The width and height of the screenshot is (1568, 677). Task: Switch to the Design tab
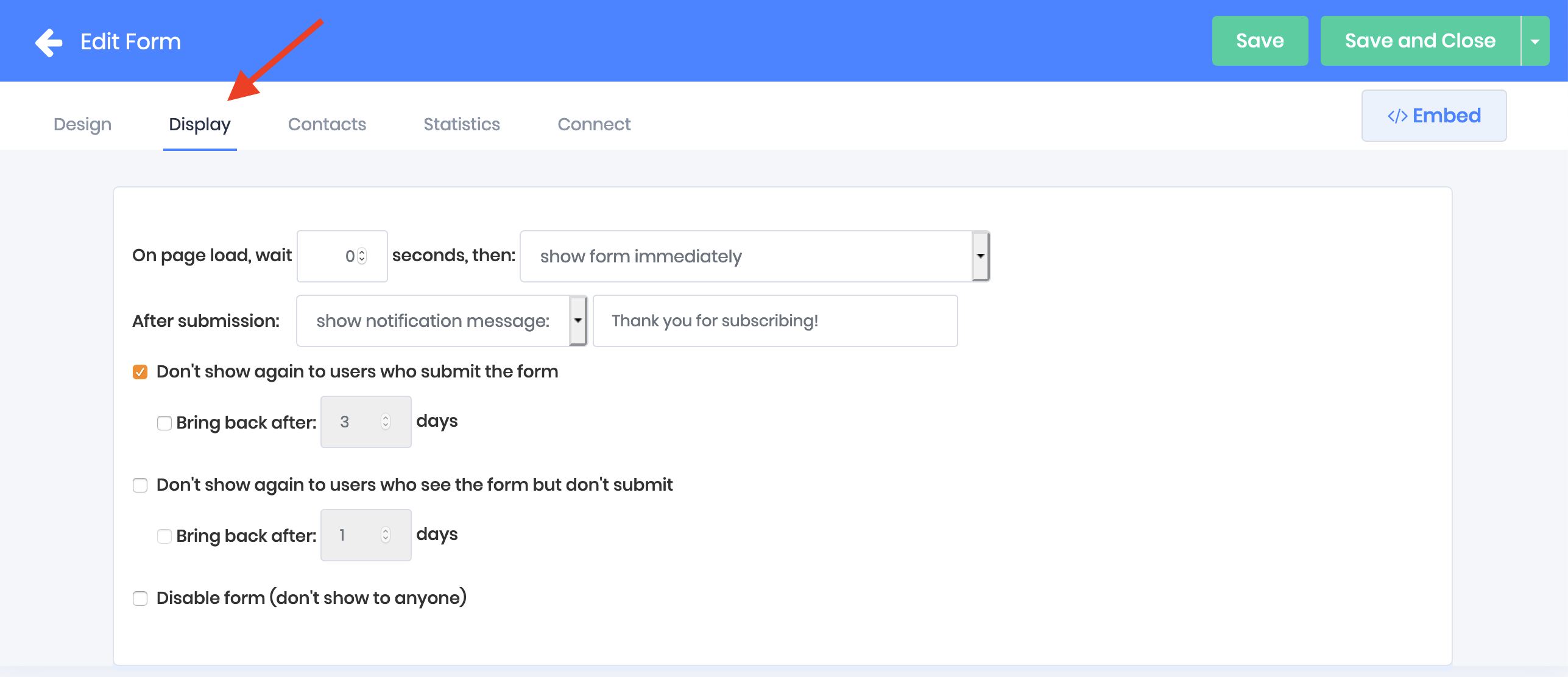[82, 124]
